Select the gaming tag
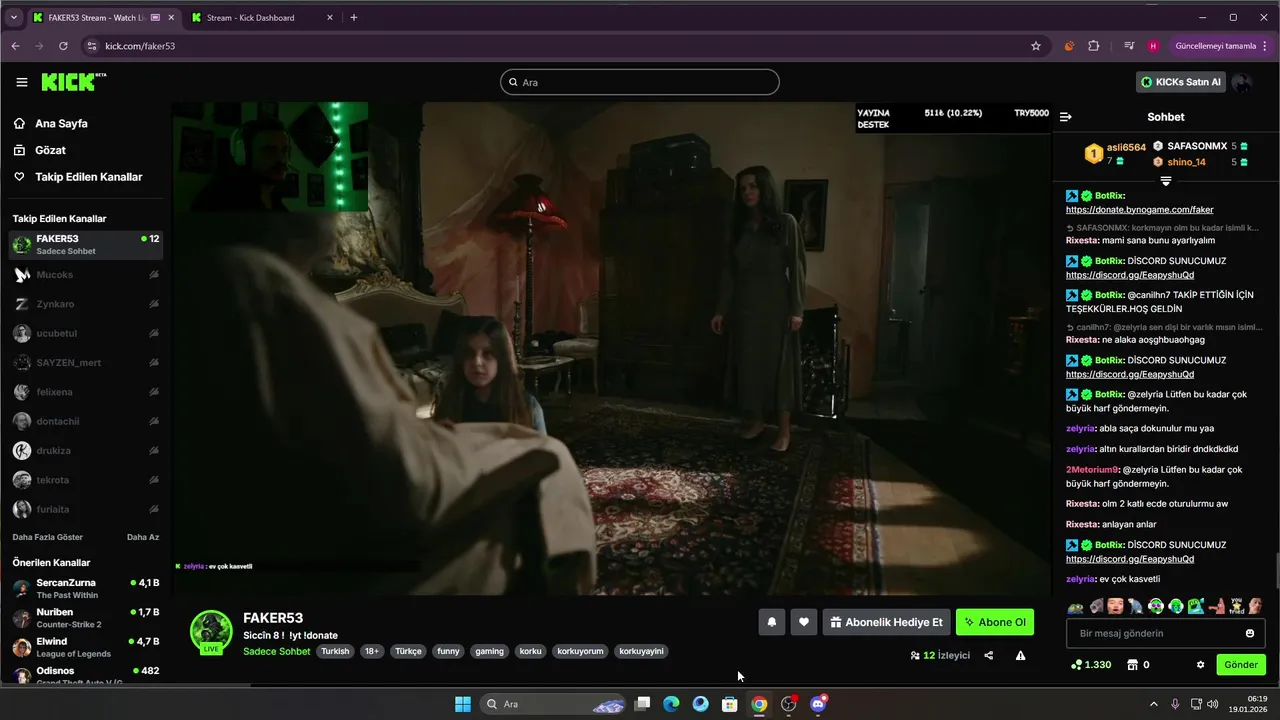Screen dimensions: 1280x720 489,651
